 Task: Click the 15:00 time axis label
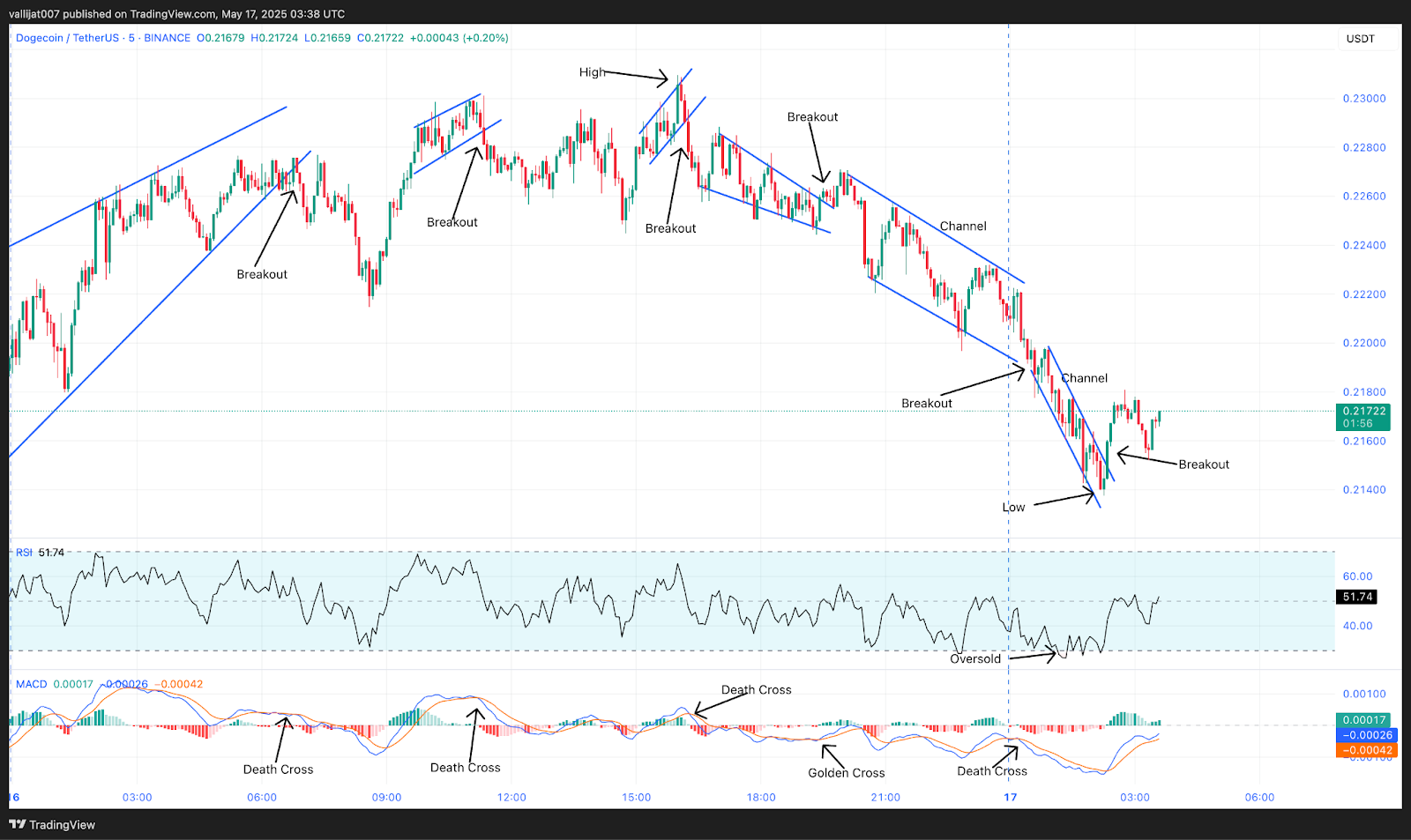click(636, 798)
